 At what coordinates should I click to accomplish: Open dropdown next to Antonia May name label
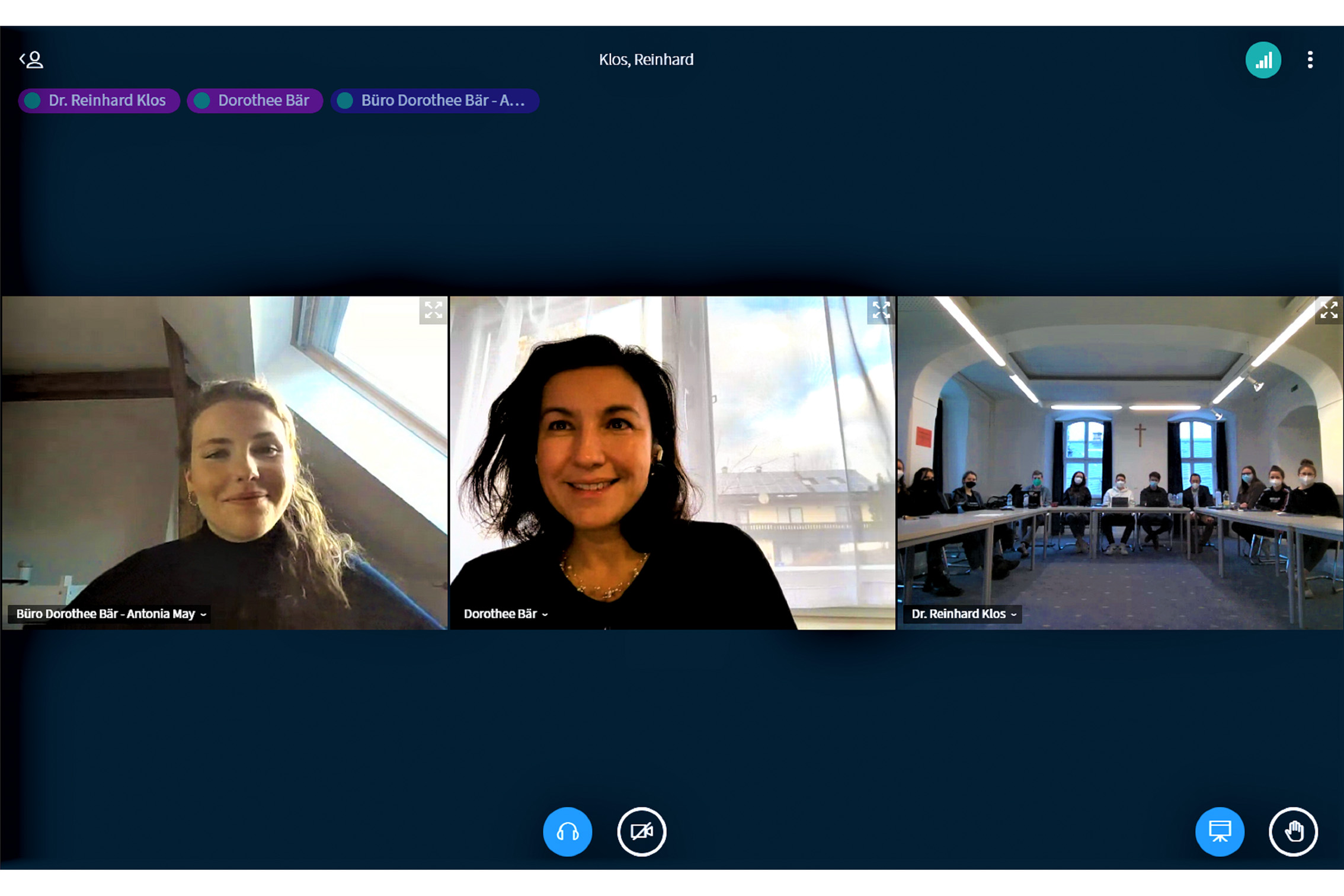click(x=203, y=615)
